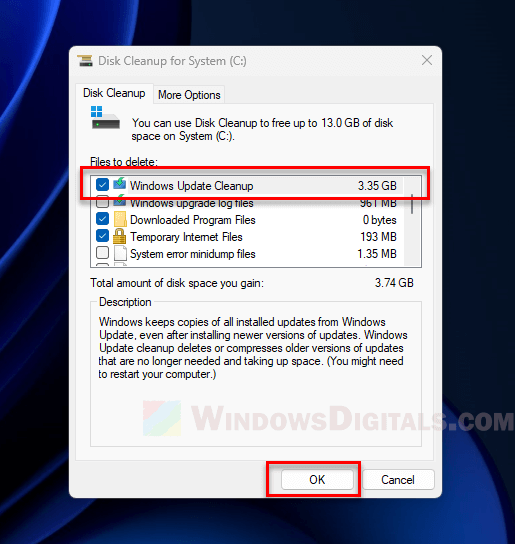Confirm cleanup with the OK button
Image resolution: width=515 pixels, height=544 pixels.
[317, 479]
